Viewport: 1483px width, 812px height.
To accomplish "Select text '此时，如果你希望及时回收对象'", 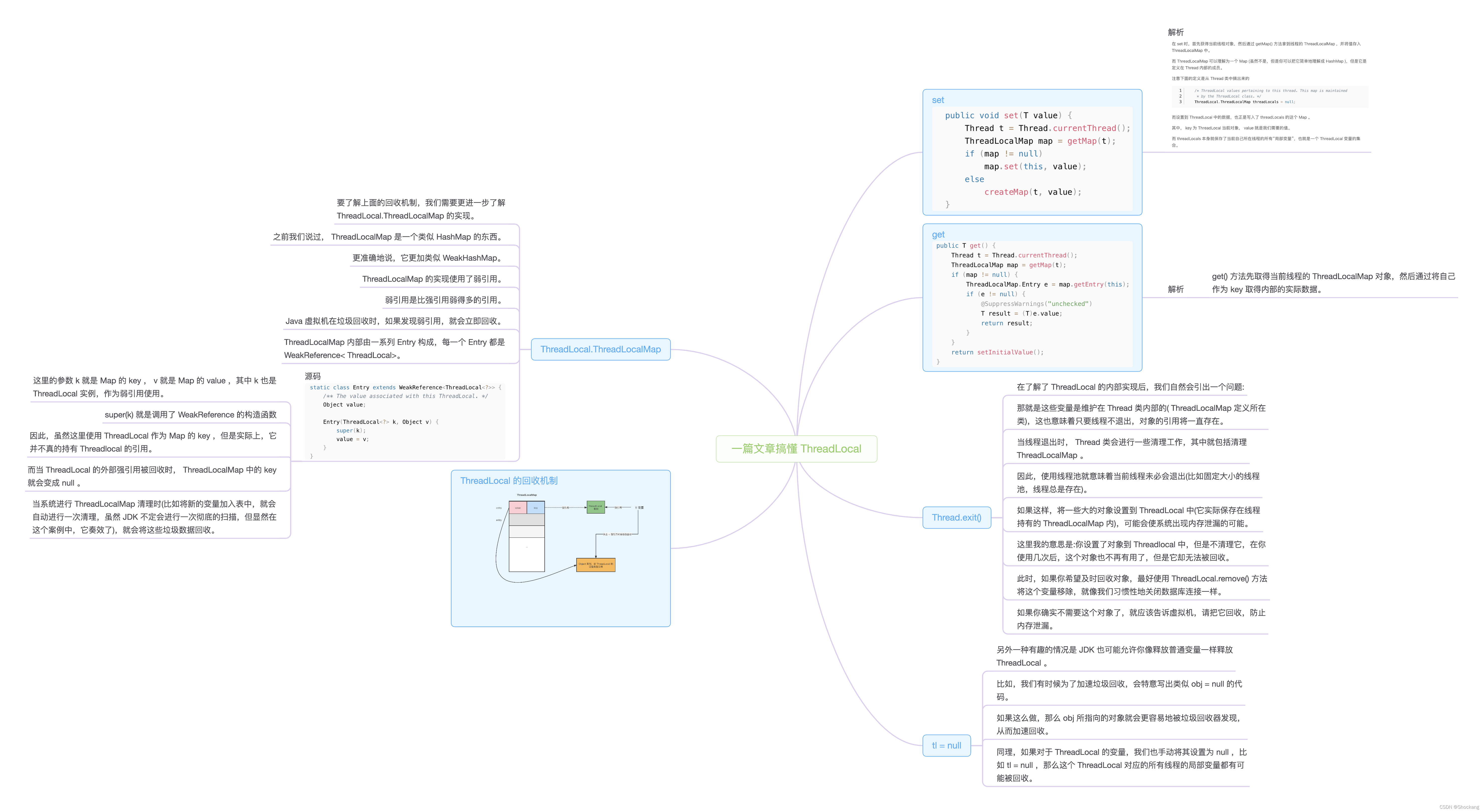I will coord(1073,578).
